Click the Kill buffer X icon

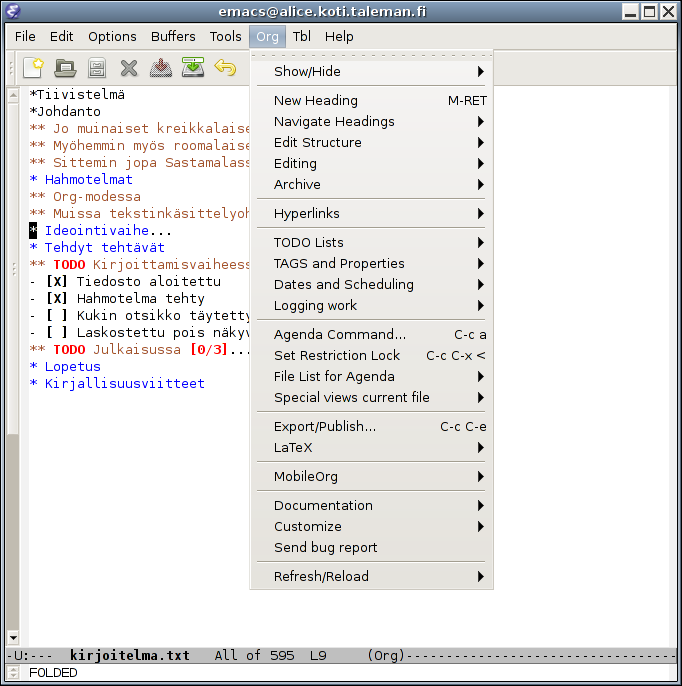[129, 68]
